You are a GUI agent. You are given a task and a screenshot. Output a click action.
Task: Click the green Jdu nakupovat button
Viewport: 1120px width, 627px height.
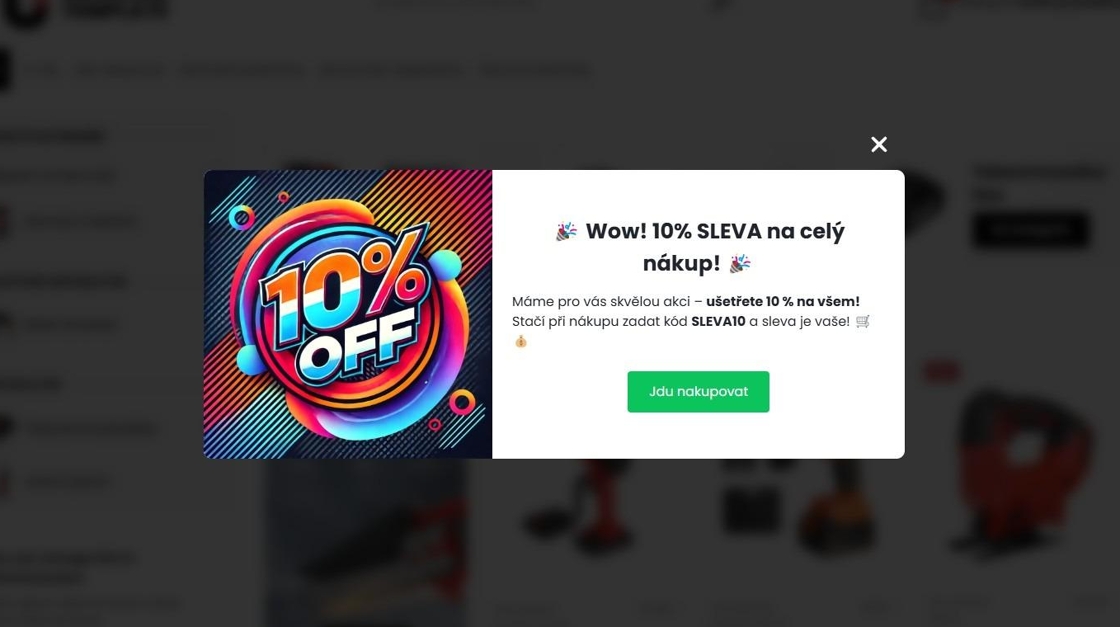tap(698, 391)
